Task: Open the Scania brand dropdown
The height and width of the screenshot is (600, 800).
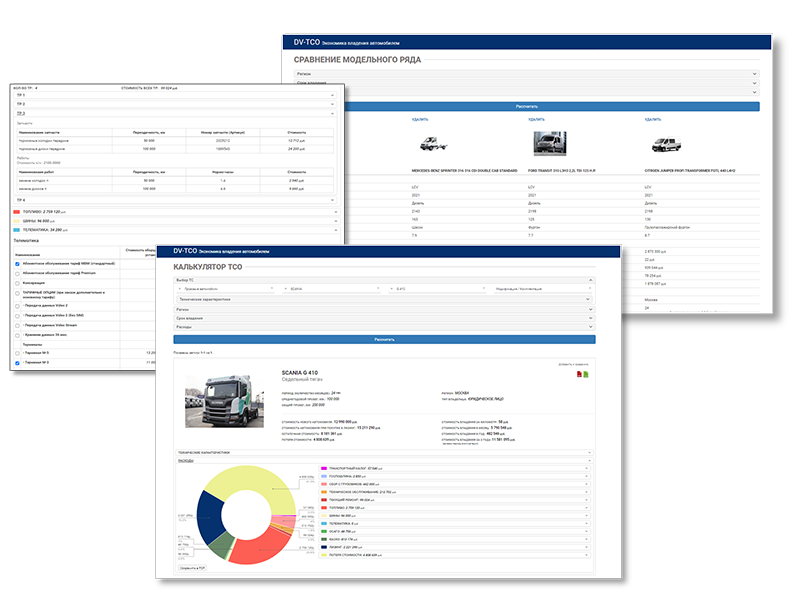Action: tap(332, 289)
